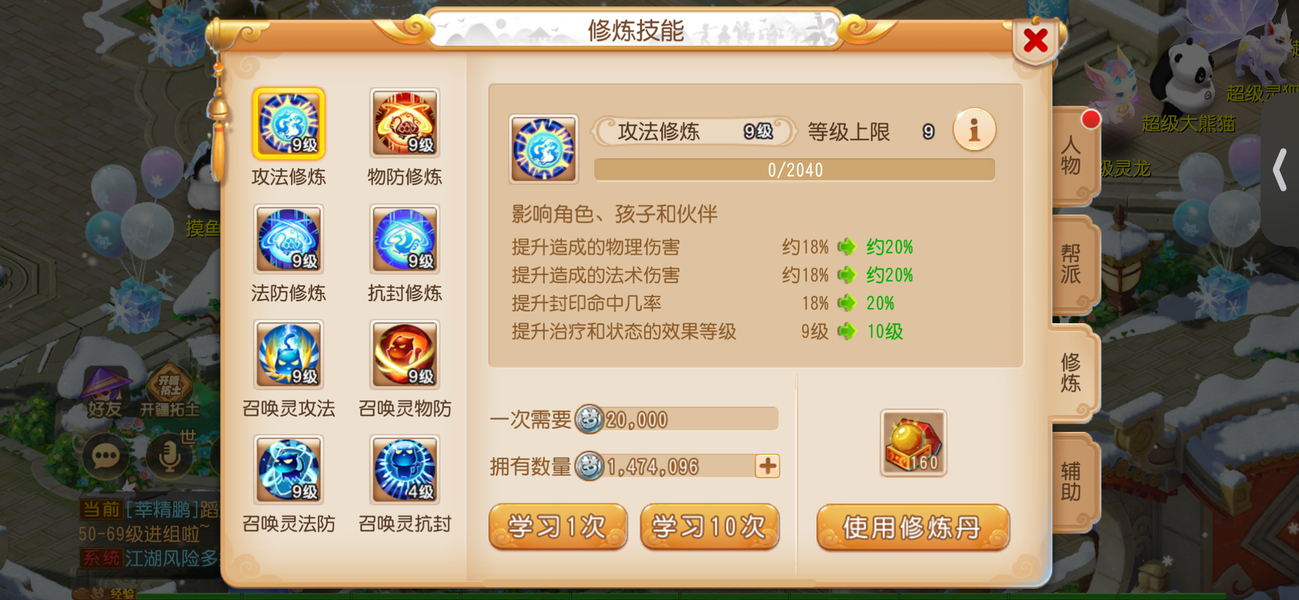
Task: Select the 召唤灵攻法 skill icon
Action: point(289,355)
